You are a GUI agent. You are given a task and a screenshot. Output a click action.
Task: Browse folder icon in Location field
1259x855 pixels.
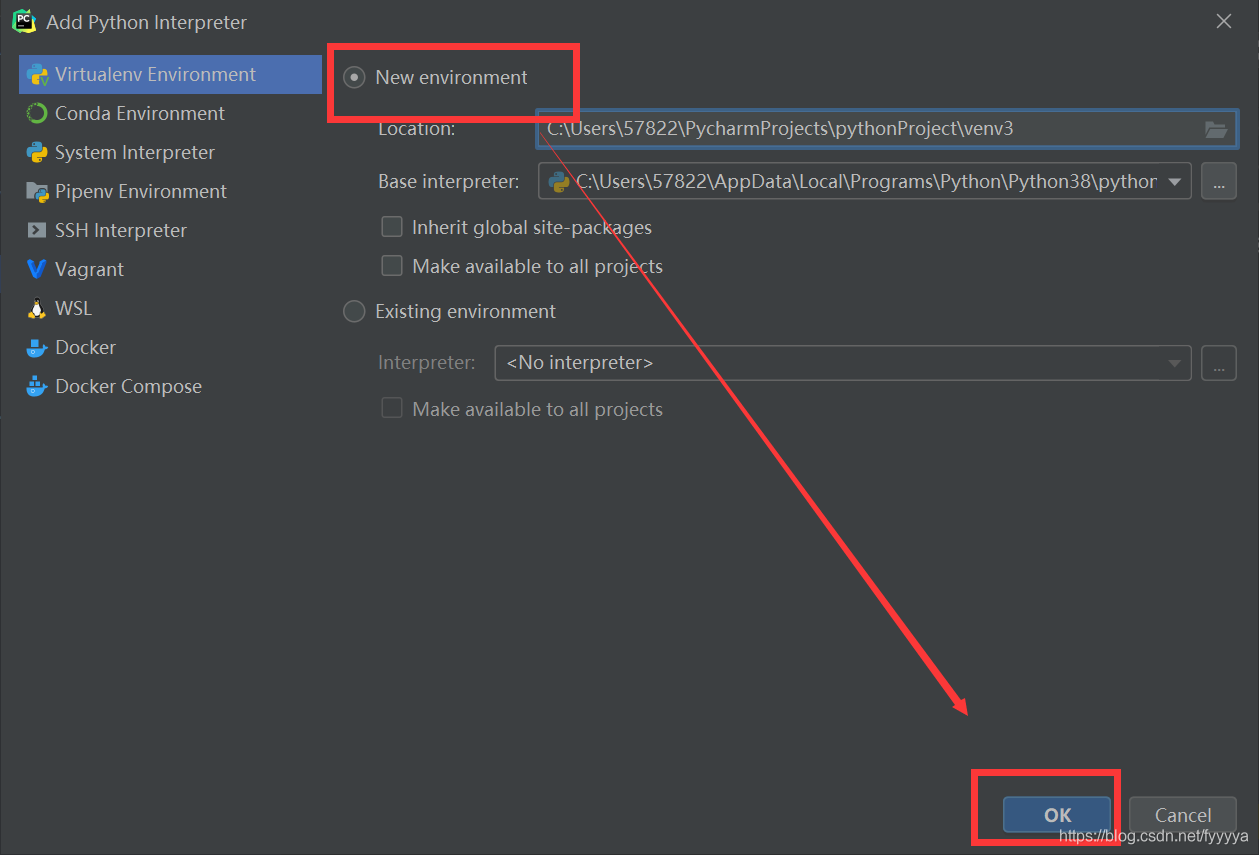(x=1215, y=129)
